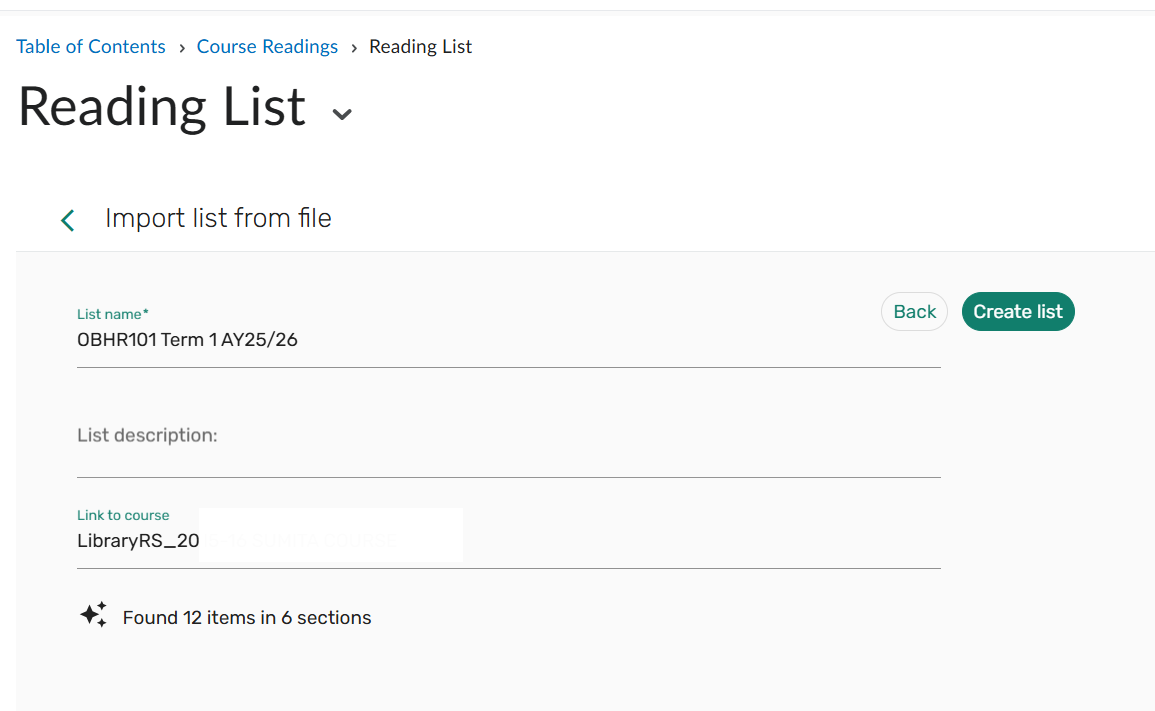Click the List name* label
Screen dimensions: 1155x711
(x=110, y=314)
